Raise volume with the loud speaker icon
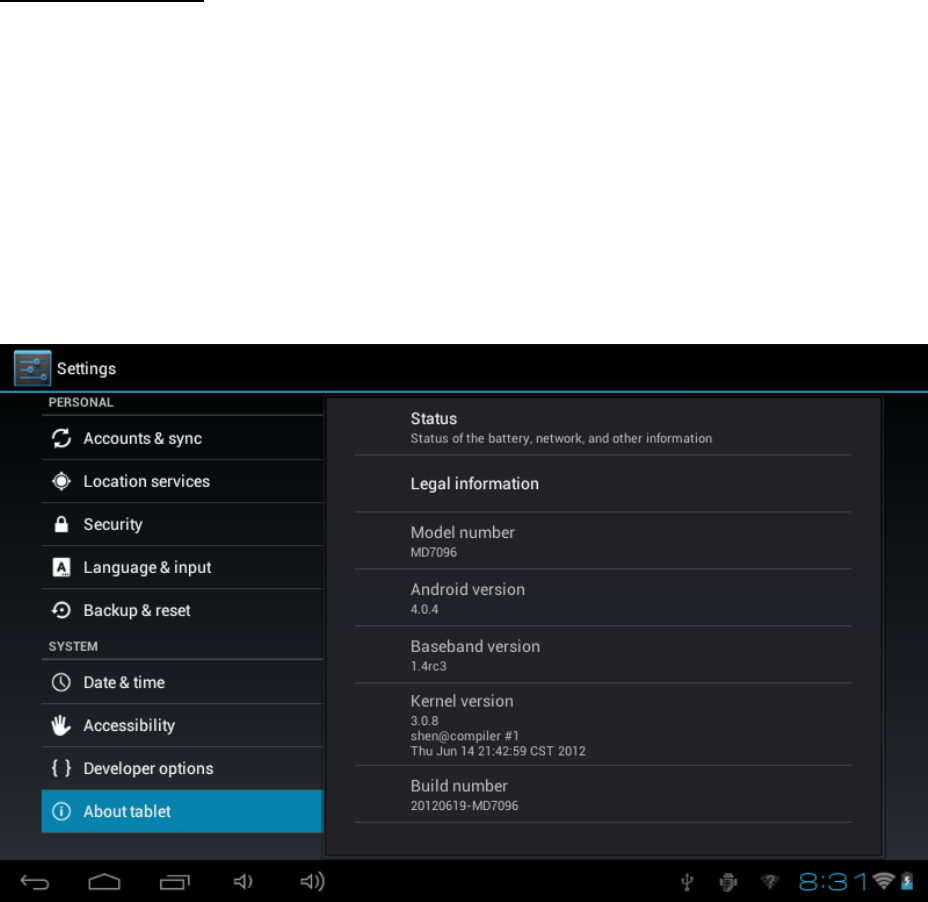The width and height of the screenshot is (928, 902). pyautogui.click(x=312, y=882)
